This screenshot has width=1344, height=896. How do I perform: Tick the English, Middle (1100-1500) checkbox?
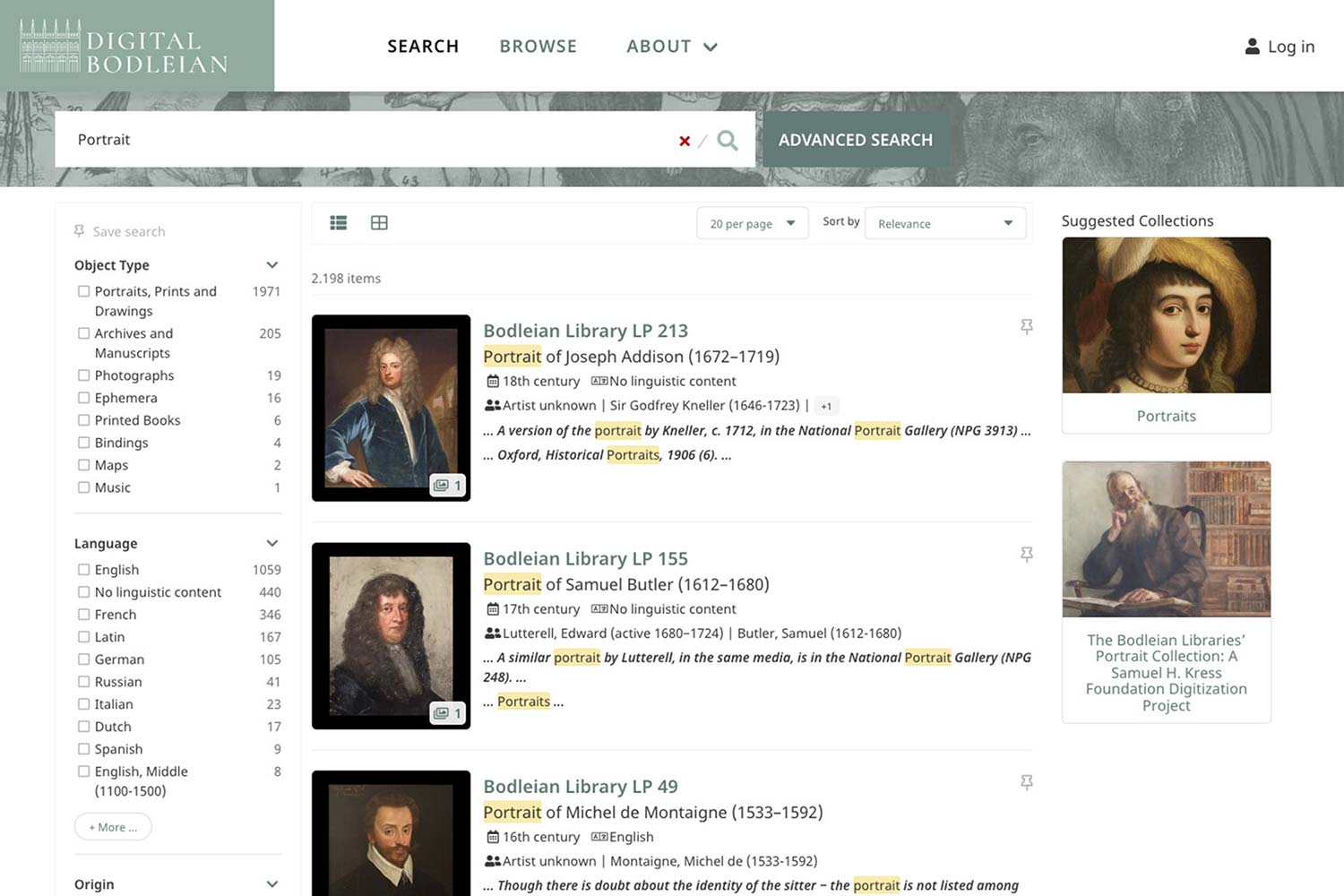click(83, 771)
